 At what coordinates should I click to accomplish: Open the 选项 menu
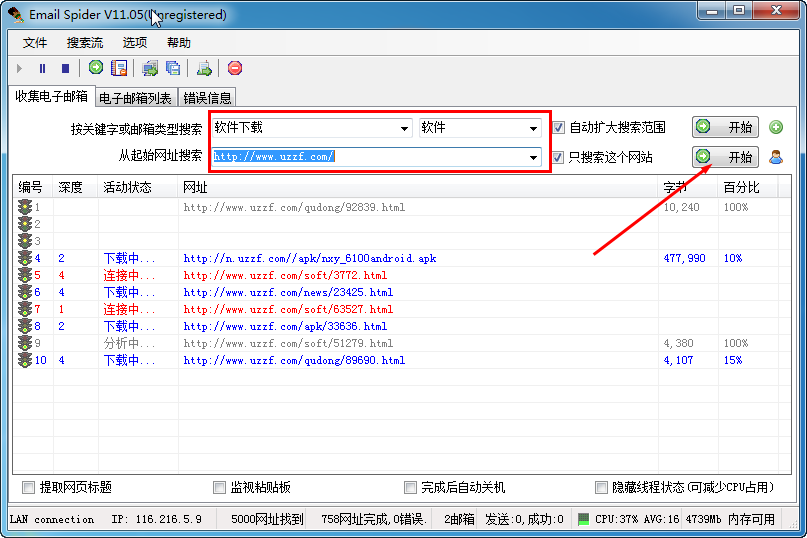point(135,43)
